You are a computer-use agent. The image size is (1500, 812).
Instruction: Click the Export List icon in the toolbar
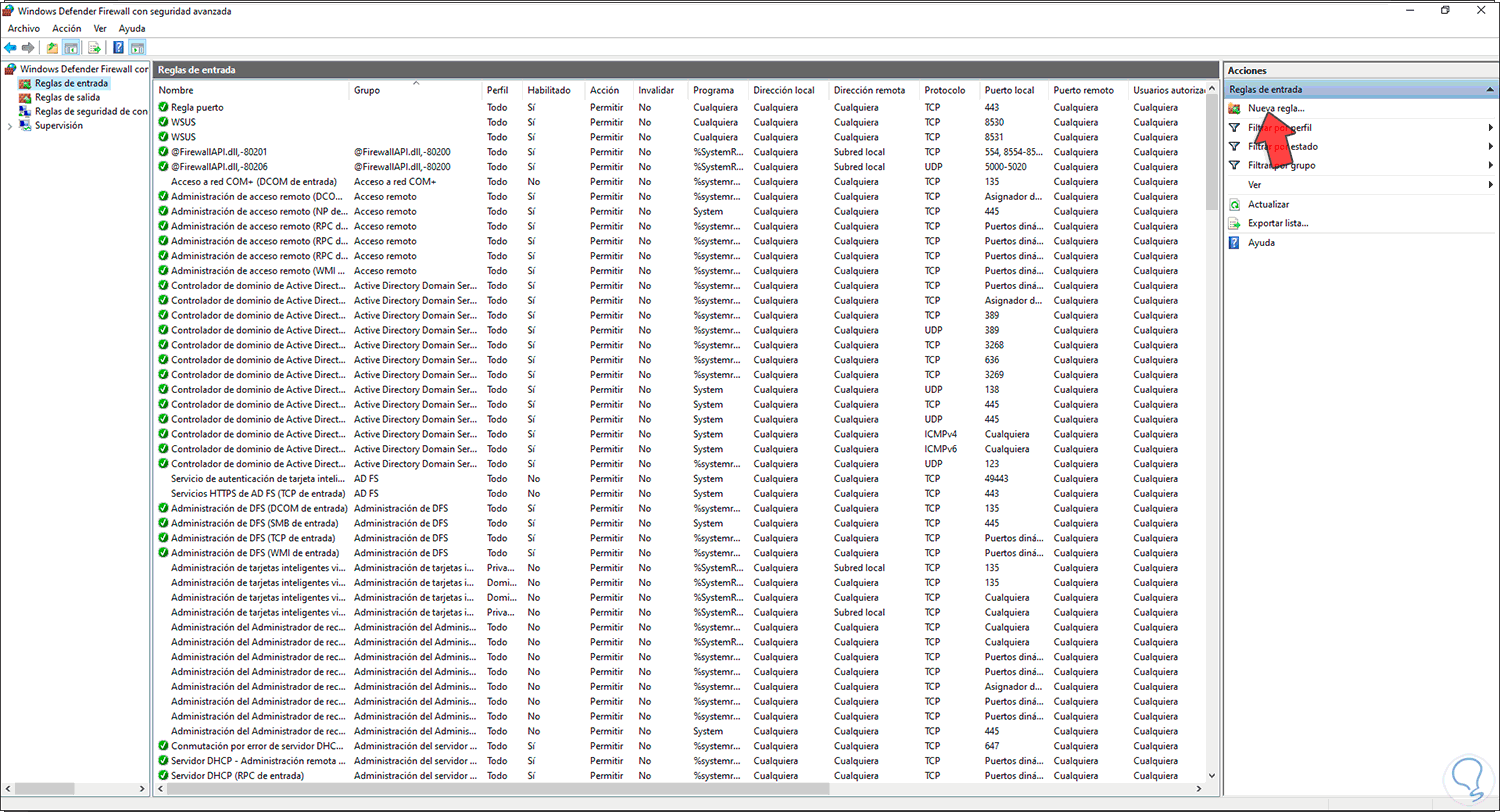click(95, 47)
